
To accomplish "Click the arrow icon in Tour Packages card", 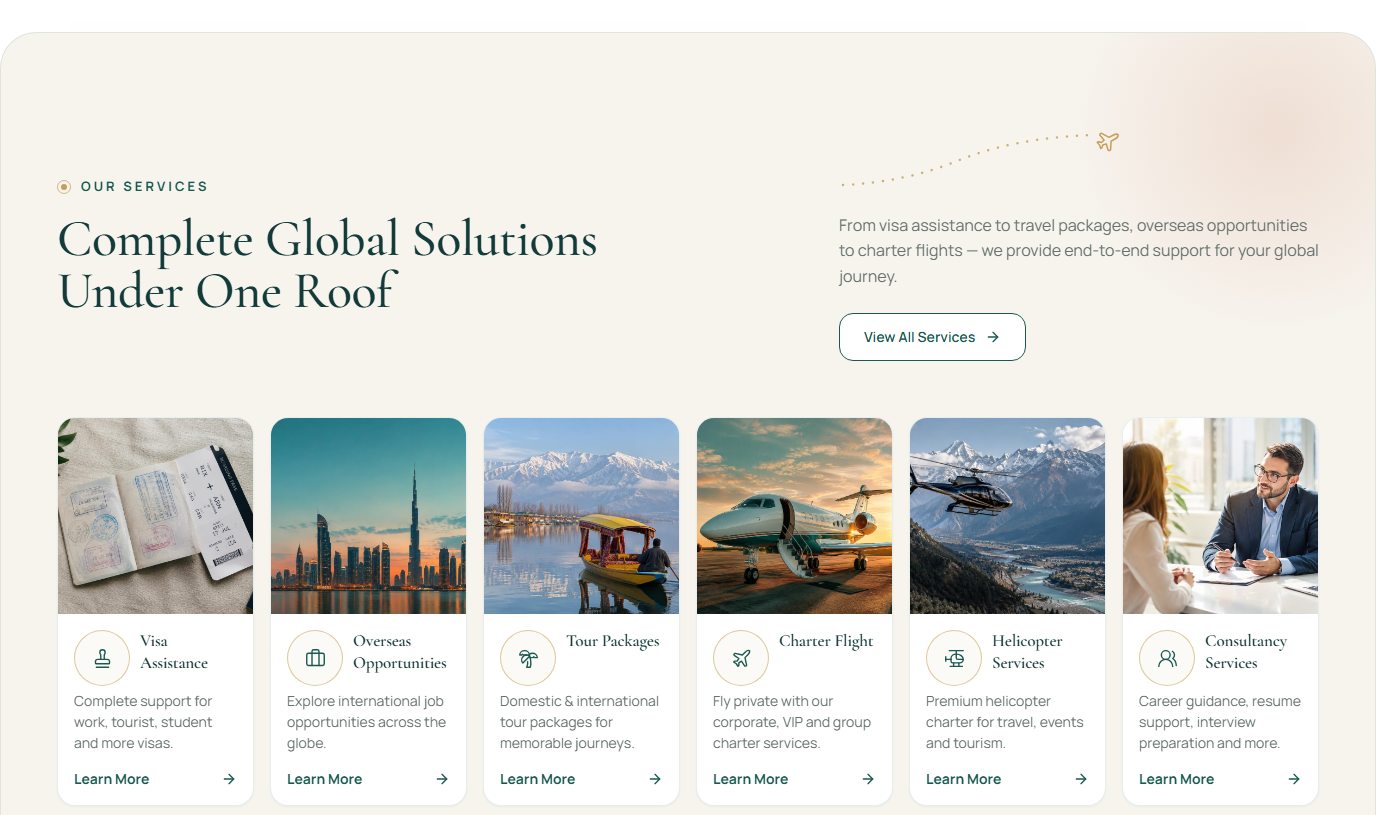I will point(655,779).
